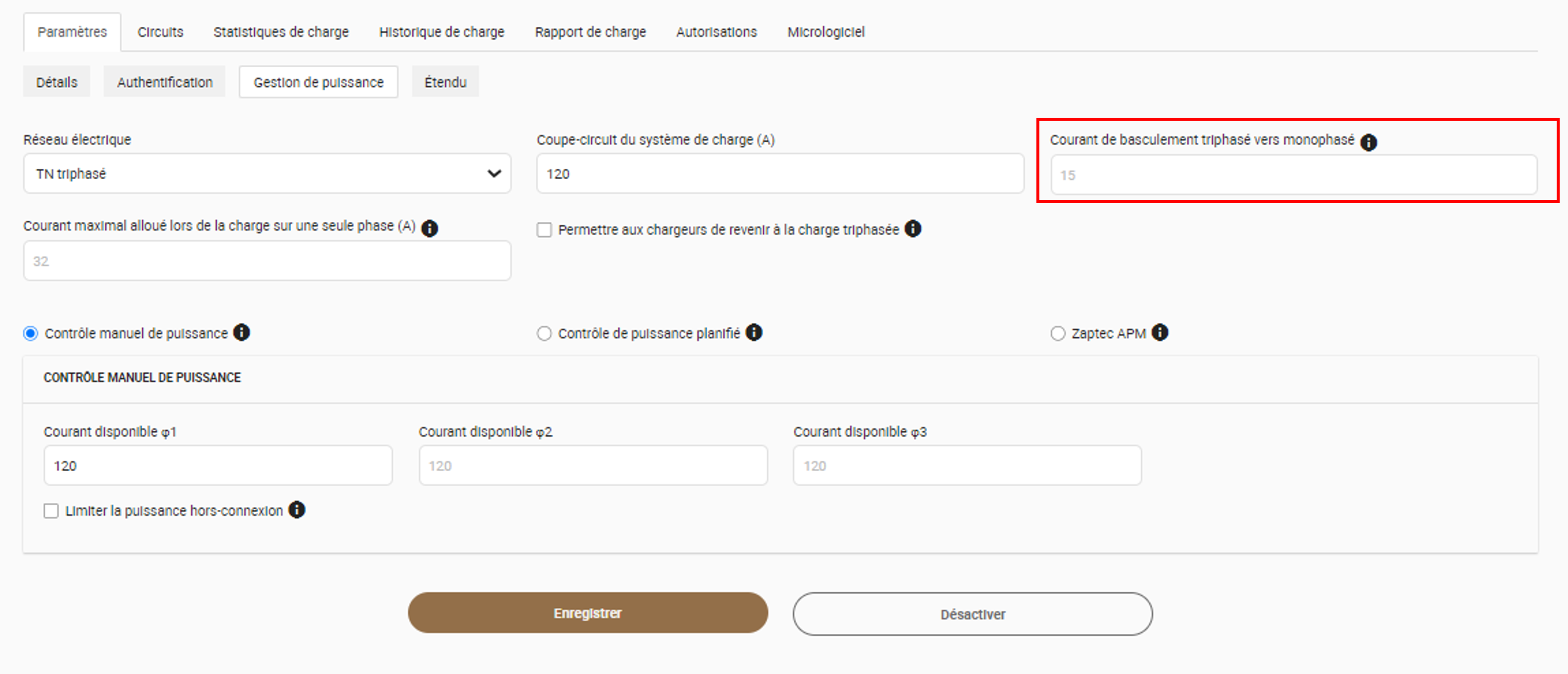Viewport: 1568px width, 674px height.
Task: Open the Étendu sub-tab
Action: (445, 82)
